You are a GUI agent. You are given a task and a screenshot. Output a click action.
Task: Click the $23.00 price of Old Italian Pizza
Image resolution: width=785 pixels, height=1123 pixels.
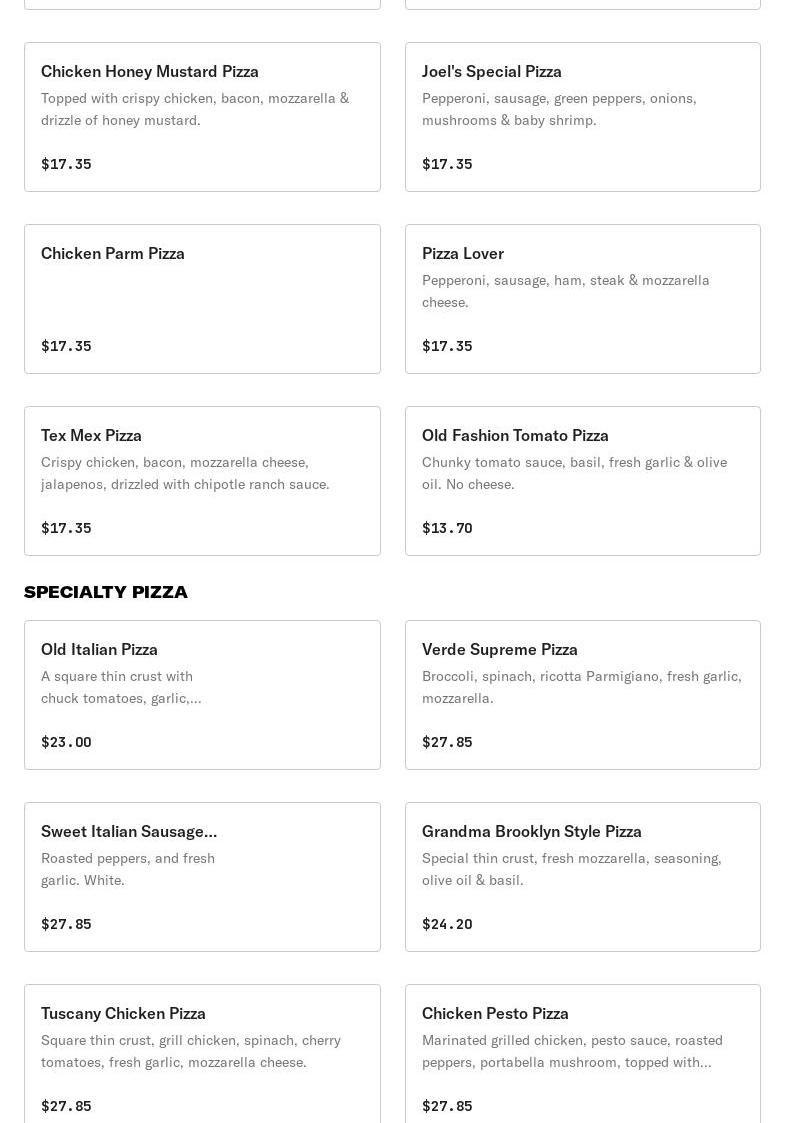[66, 742]
